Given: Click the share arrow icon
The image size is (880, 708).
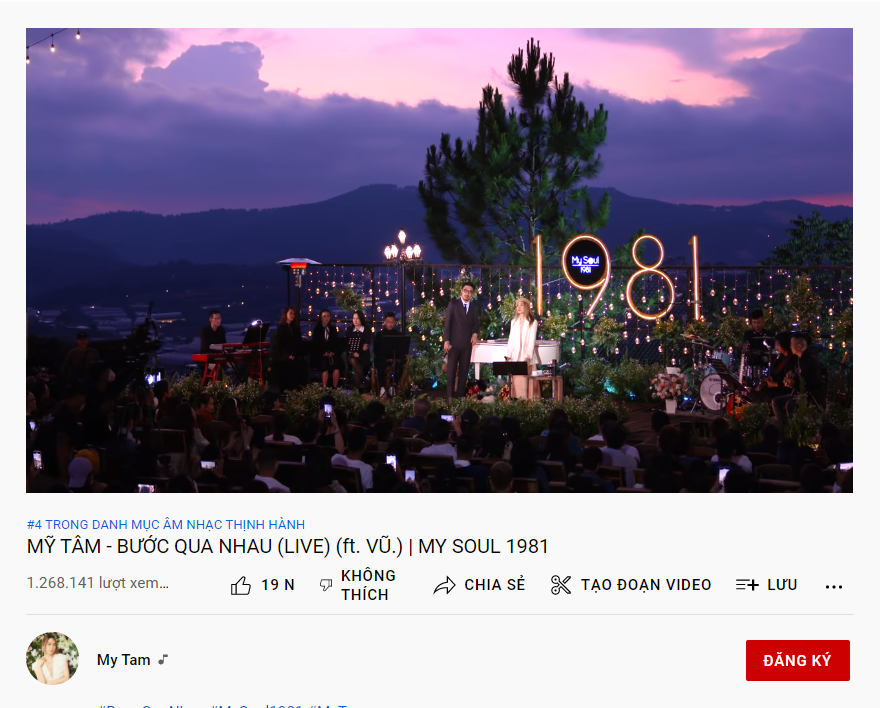Looking at the screenshot, I should tap(444, 585).
